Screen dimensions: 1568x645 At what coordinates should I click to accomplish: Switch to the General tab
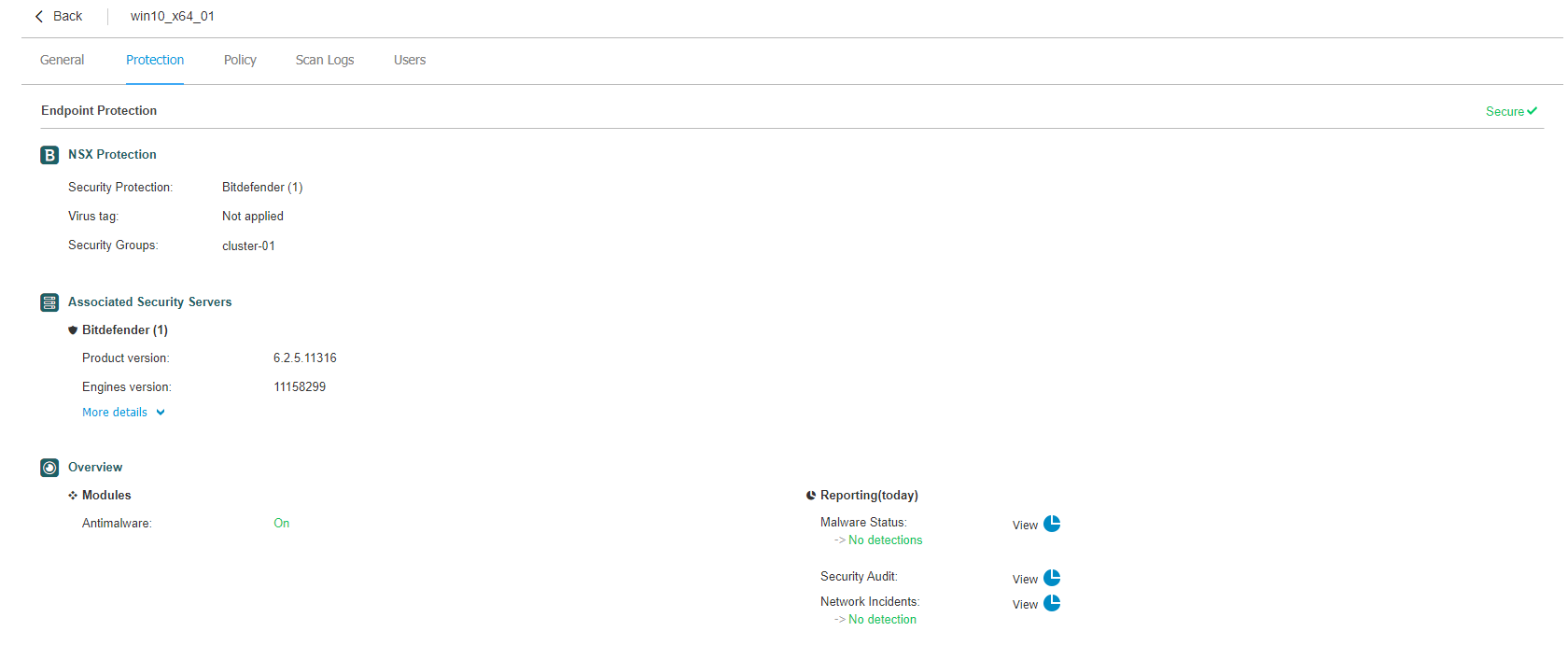[x=62, y=60]
